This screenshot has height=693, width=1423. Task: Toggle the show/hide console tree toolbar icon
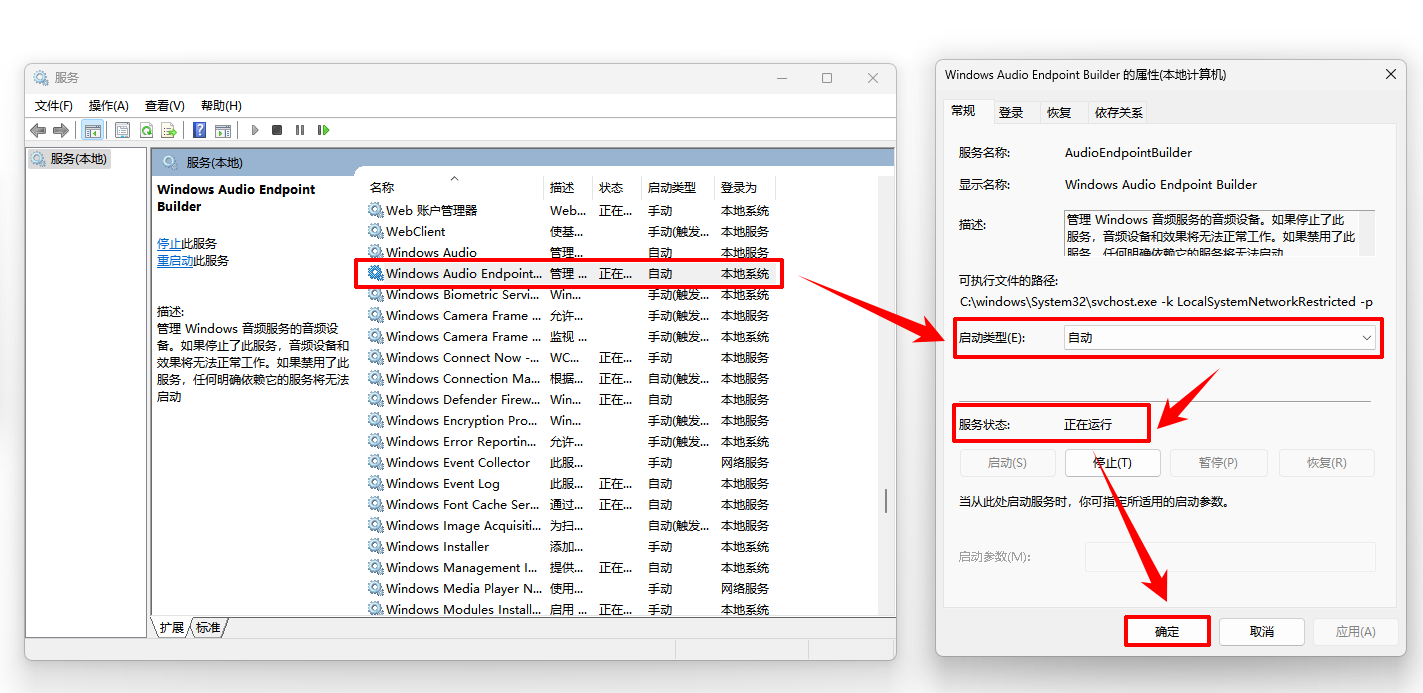[92, 130]
